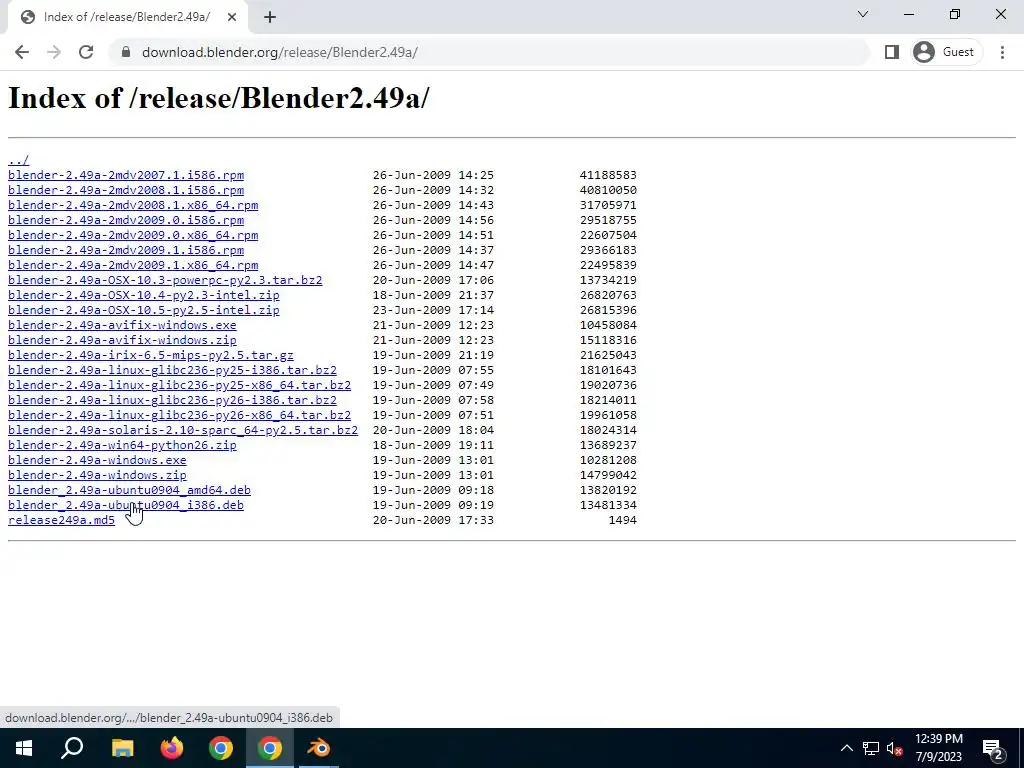This screenshot has height=768, width=1024.
Task: Select the Index of /release/Blender2.49a/ tab
Action: 127,17
